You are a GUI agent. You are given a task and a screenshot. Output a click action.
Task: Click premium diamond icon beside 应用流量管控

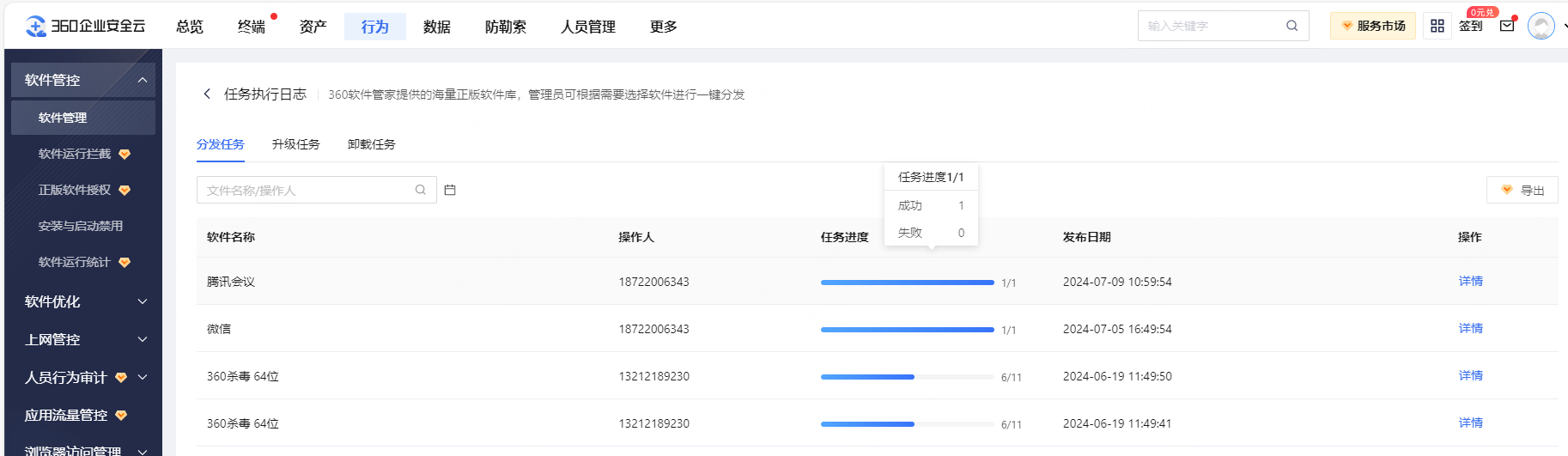(121, 415)
